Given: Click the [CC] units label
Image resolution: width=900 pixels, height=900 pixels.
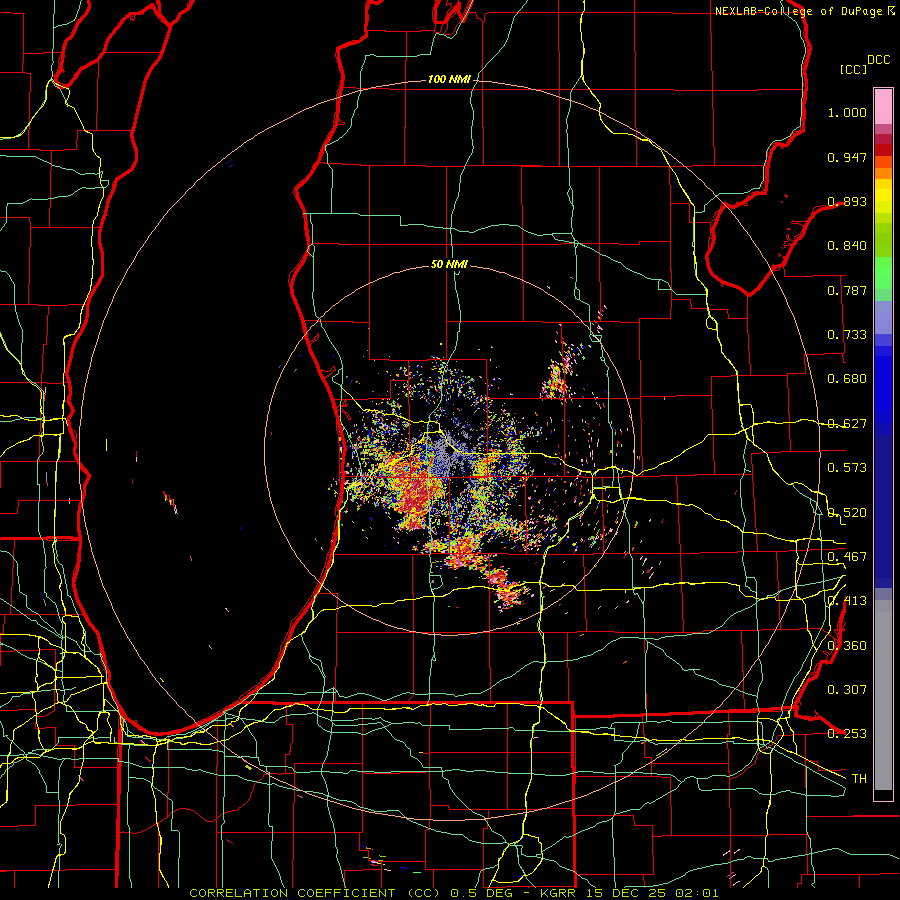Looking at the screenshot, I should point(853,69).
